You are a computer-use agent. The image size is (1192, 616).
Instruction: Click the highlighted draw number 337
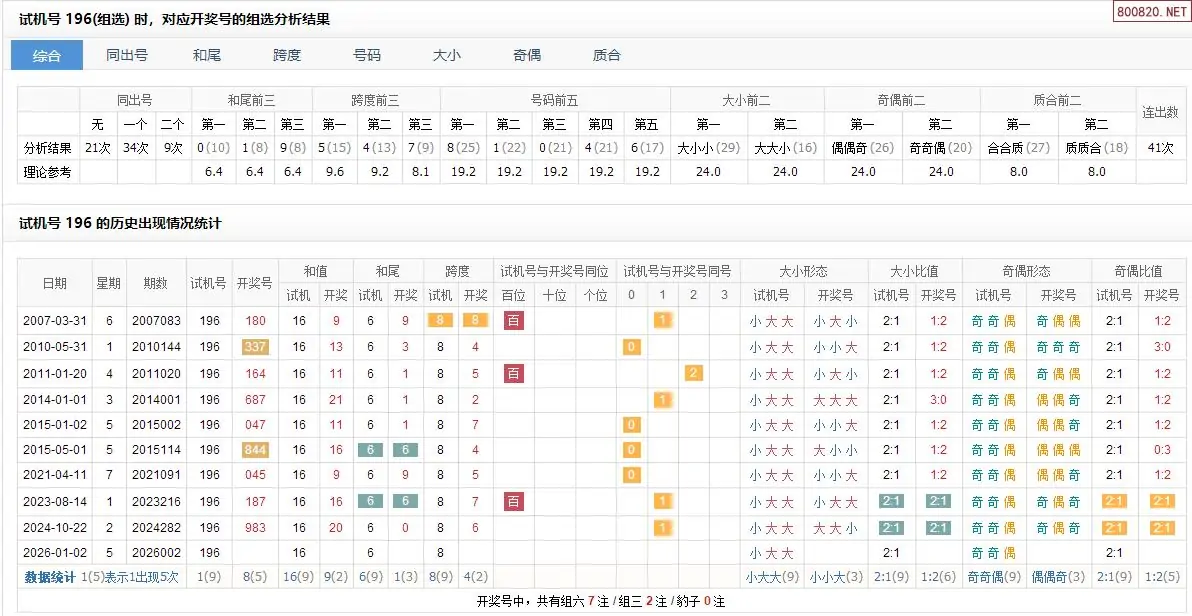[255, 347]
